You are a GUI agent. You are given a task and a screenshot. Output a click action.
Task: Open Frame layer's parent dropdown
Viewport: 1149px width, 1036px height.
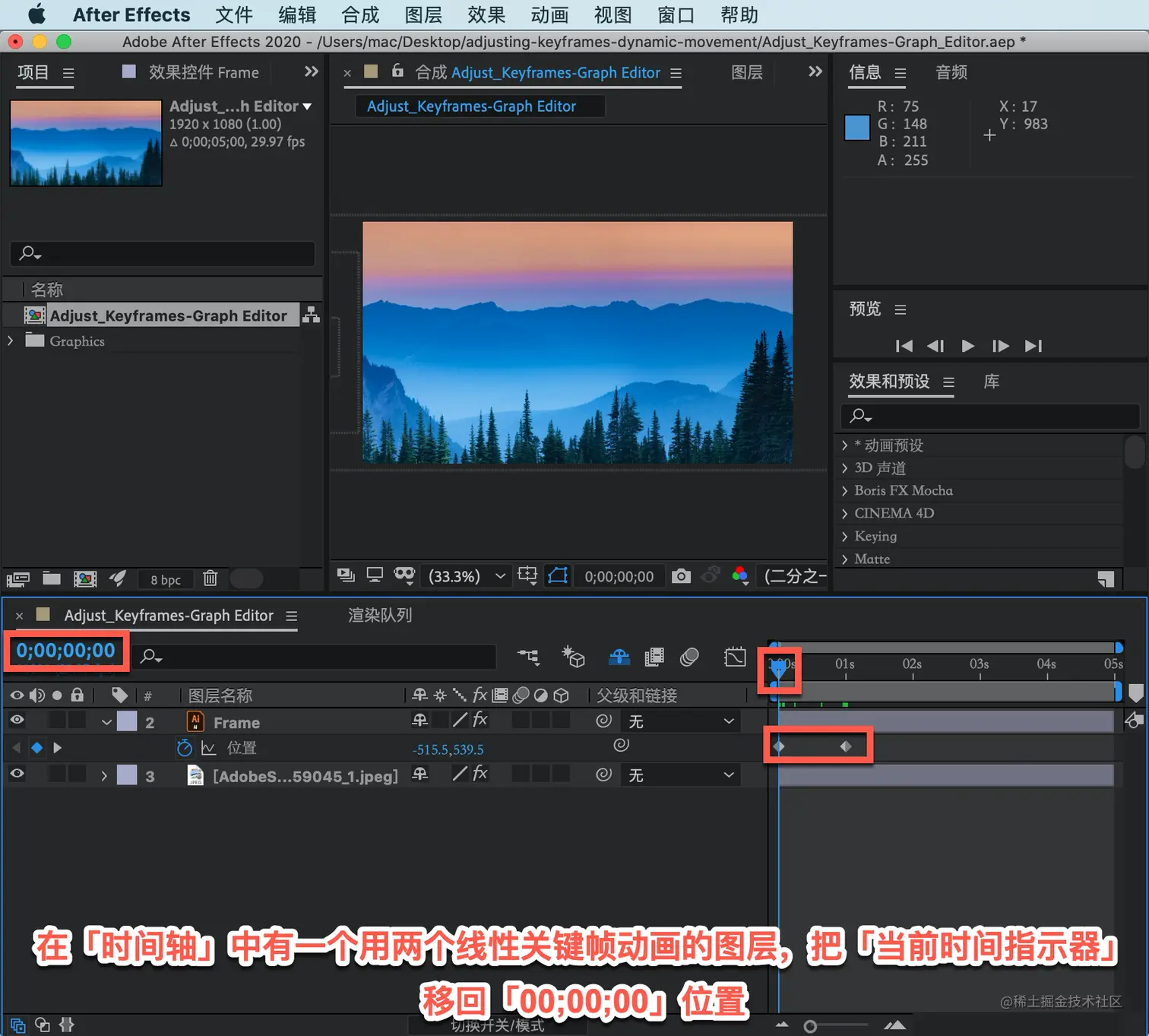pyautogui.click(x=681, y=721)
